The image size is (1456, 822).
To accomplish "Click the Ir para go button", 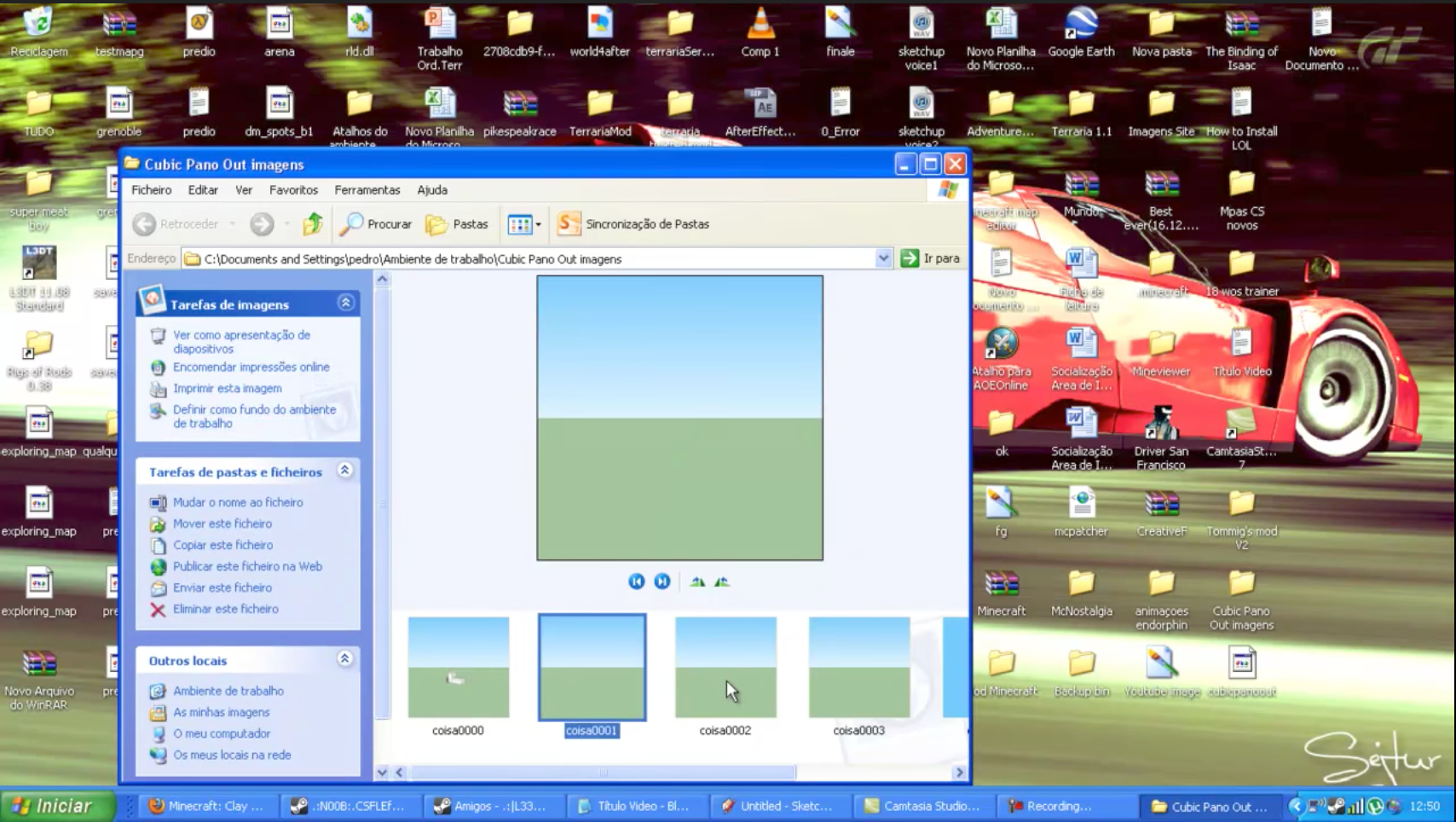I will coord(930,258).
